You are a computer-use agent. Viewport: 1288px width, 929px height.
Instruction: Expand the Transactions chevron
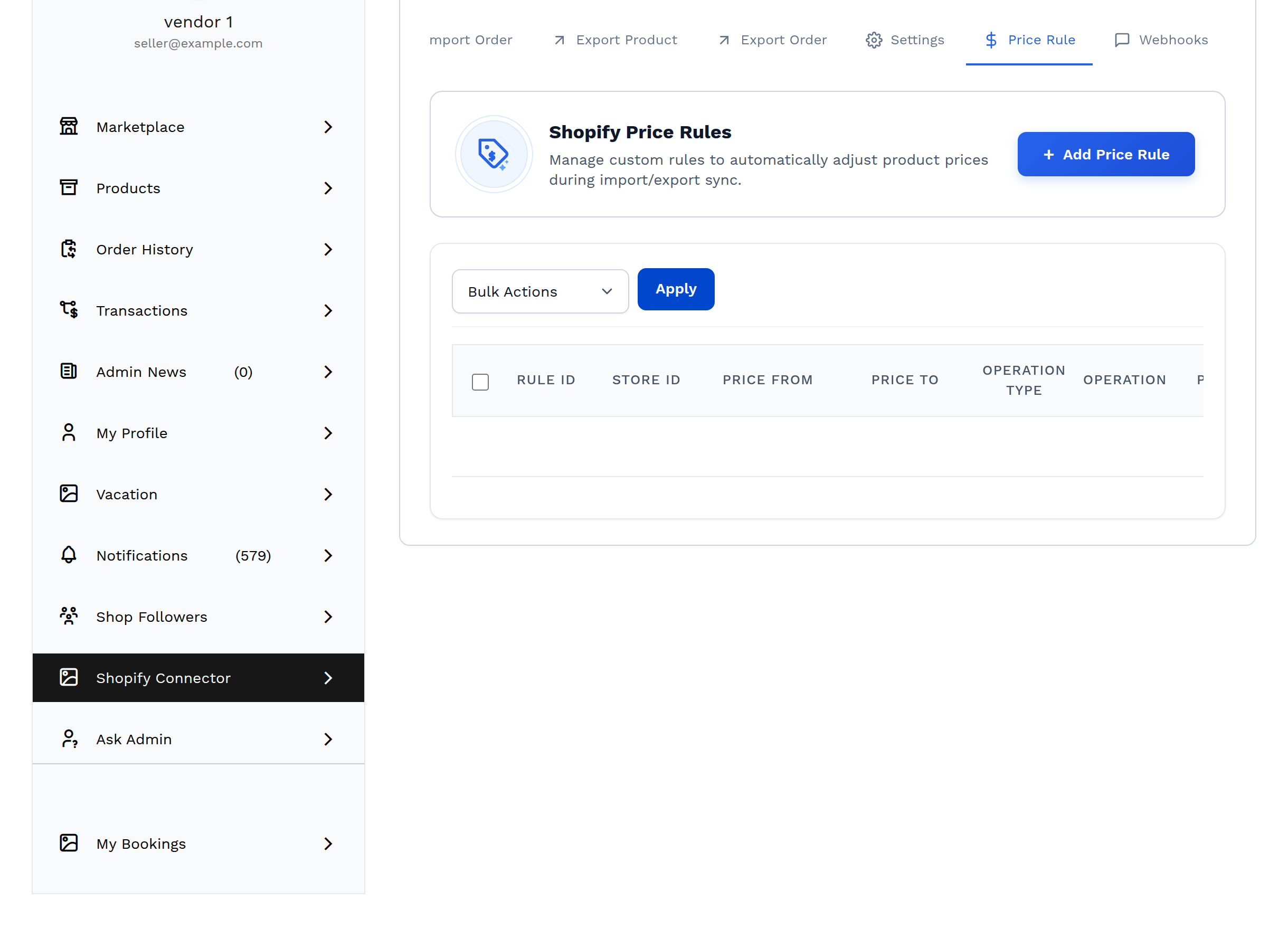click(x=328, y=310)
